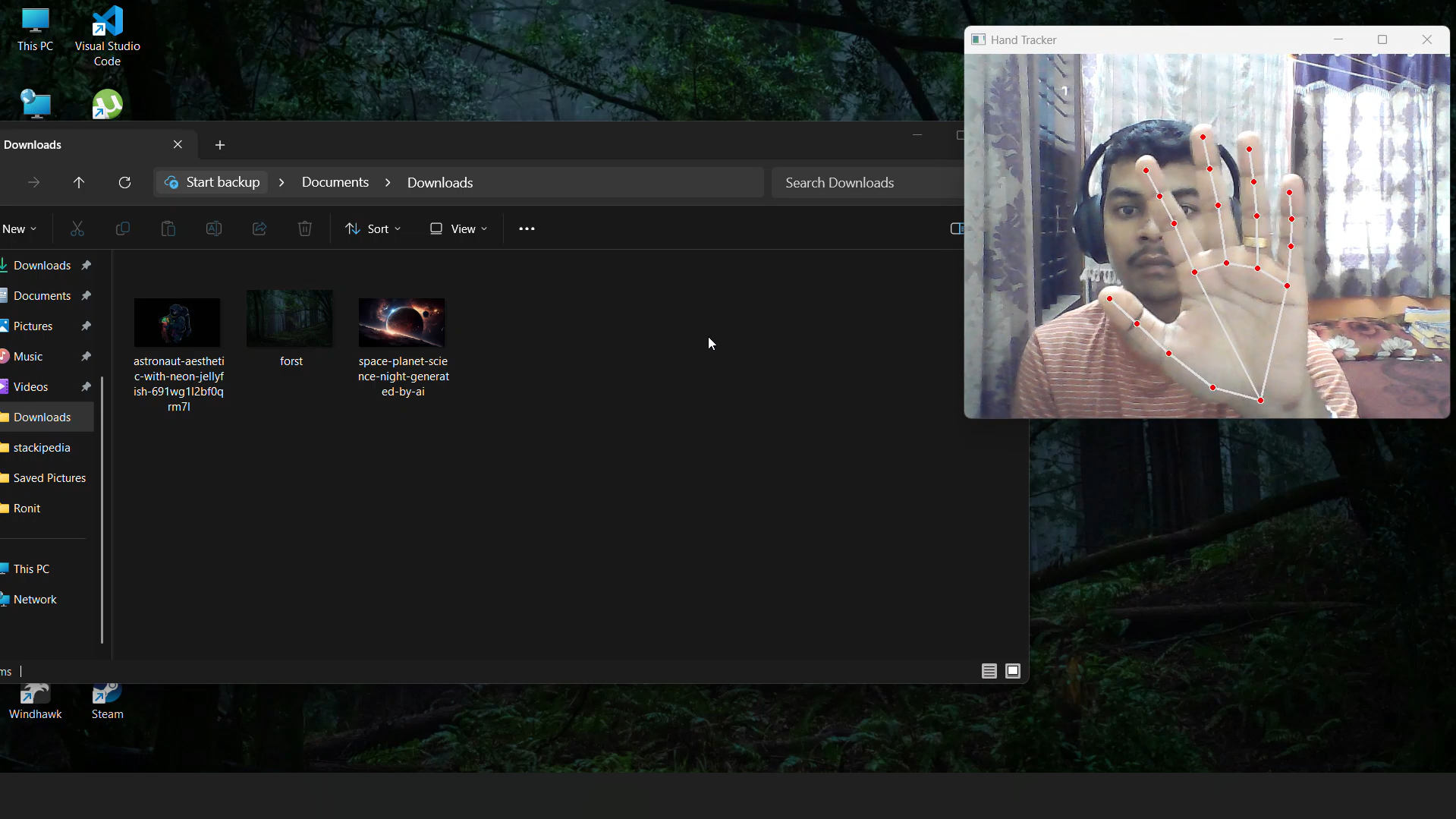Viewport: 1456px width, 819px height.
Task: Switch to large thumbnails view layout
Action: 1013,671
